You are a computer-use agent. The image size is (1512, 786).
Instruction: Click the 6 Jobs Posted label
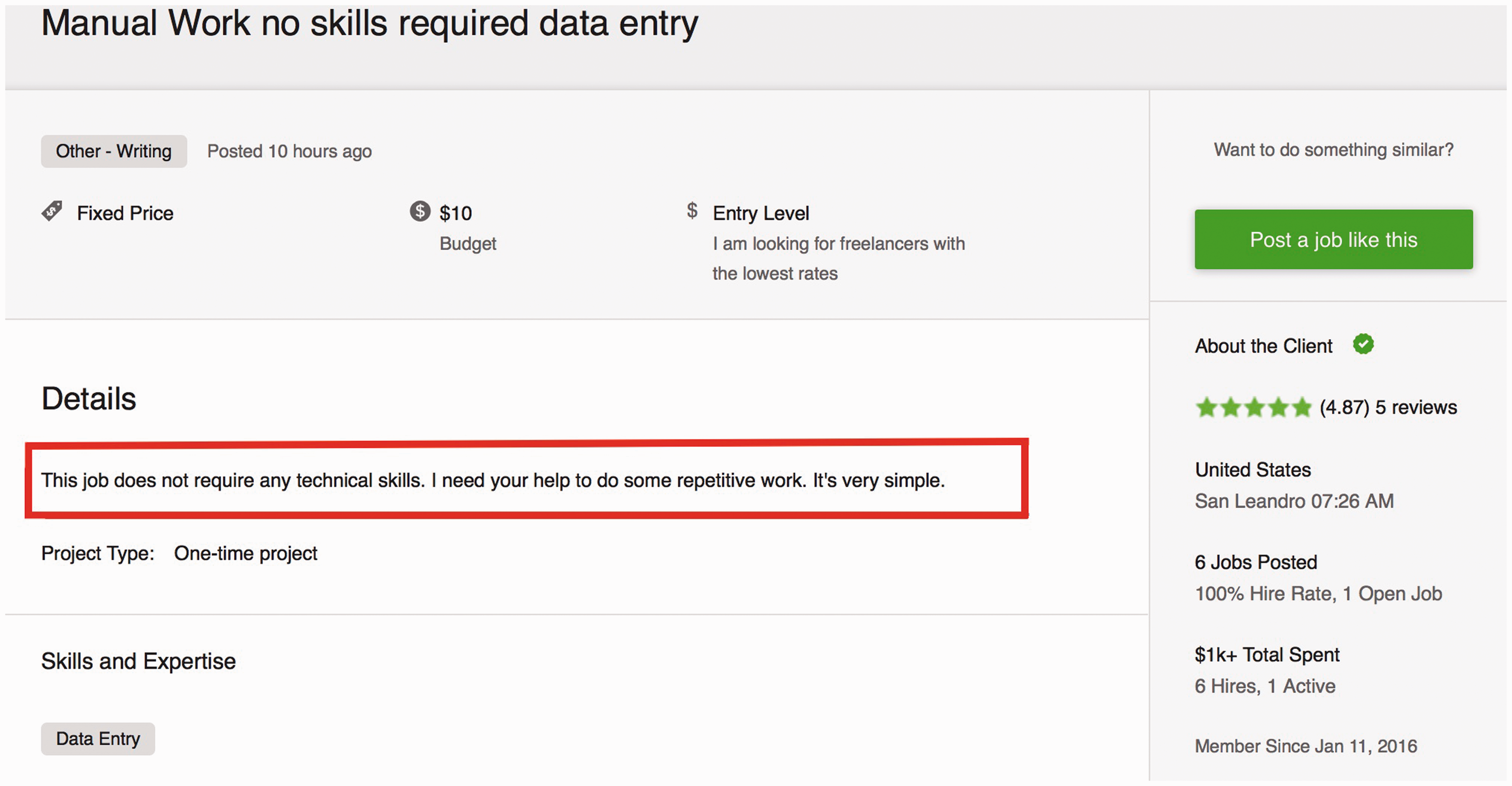[x=1255, y=562]
